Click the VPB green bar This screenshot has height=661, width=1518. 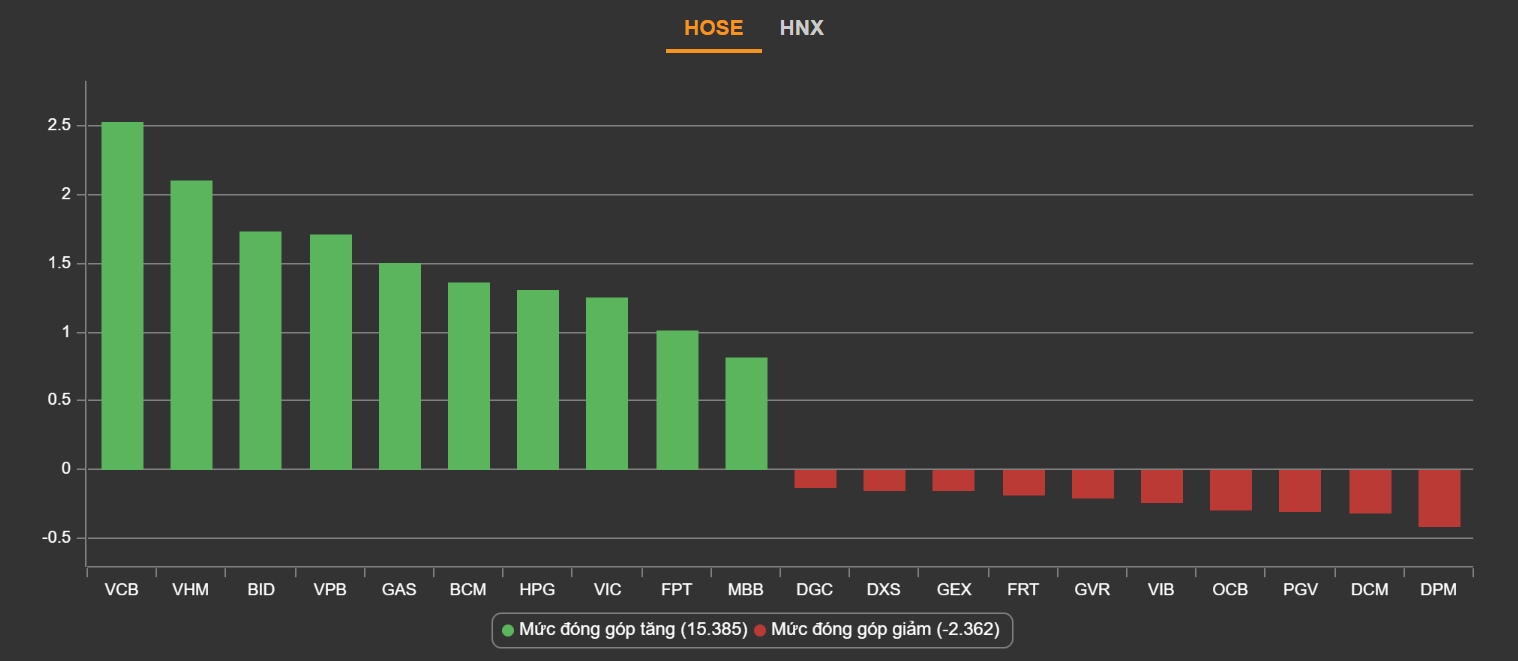click(x=330, y=352)
